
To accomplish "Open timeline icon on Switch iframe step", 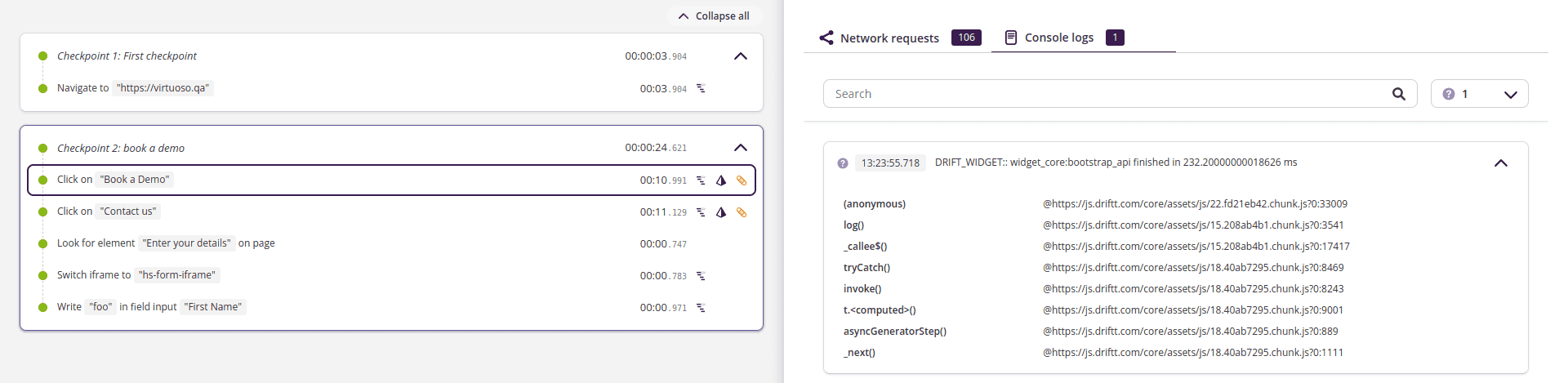I will coord(701,276).
